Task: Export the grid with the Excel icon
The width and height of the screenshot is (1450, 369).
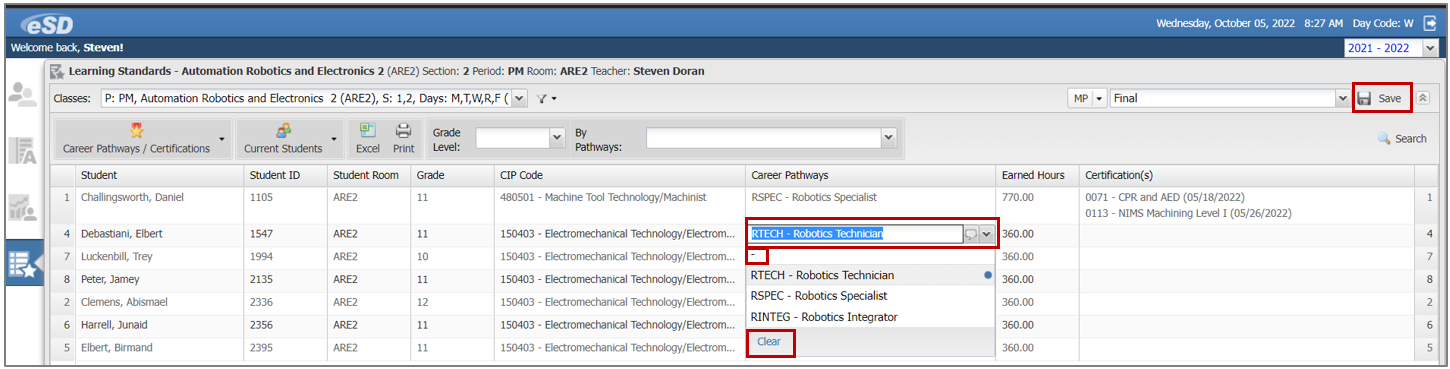Action: click(x=368, y=138)
